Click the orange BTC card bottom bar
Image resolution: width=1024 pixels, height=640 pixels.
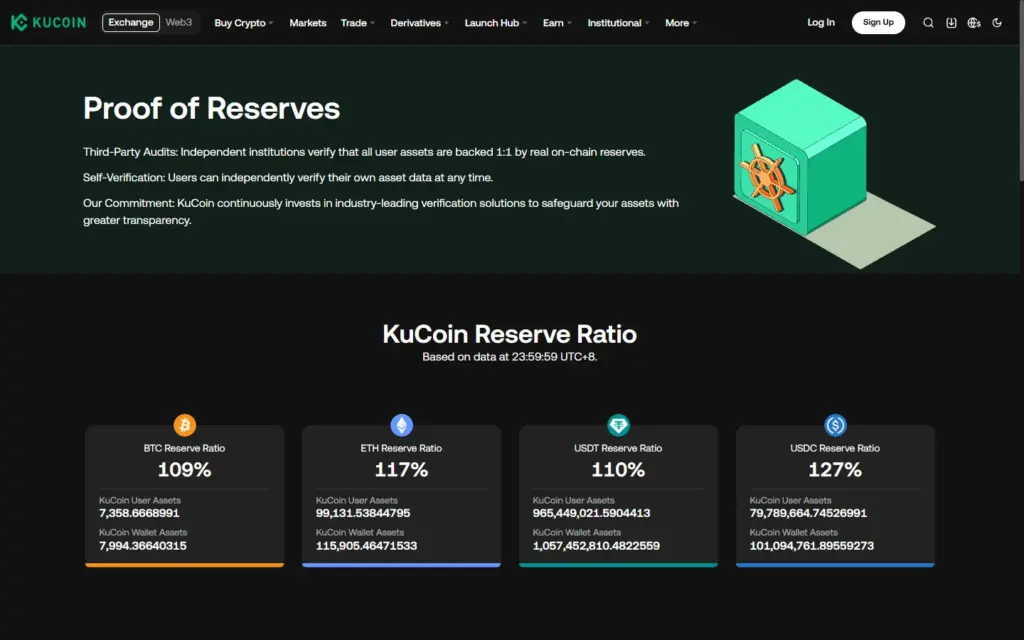coord(185,565)
